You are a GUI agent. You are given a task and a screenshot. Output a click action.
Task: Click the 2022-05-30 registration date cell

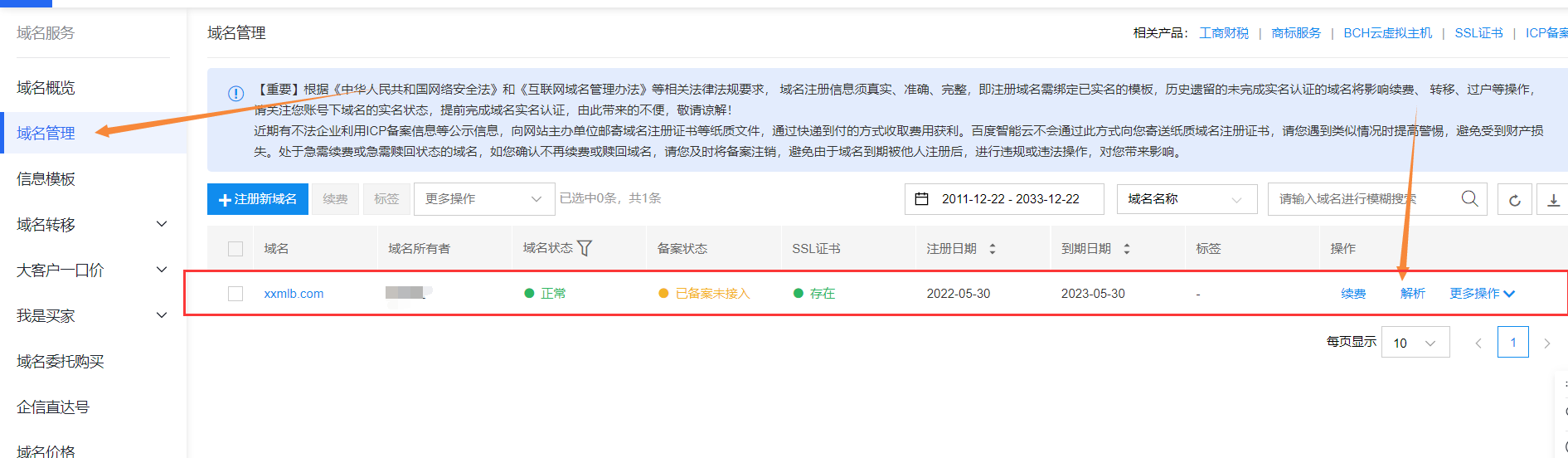pos(959,294)
